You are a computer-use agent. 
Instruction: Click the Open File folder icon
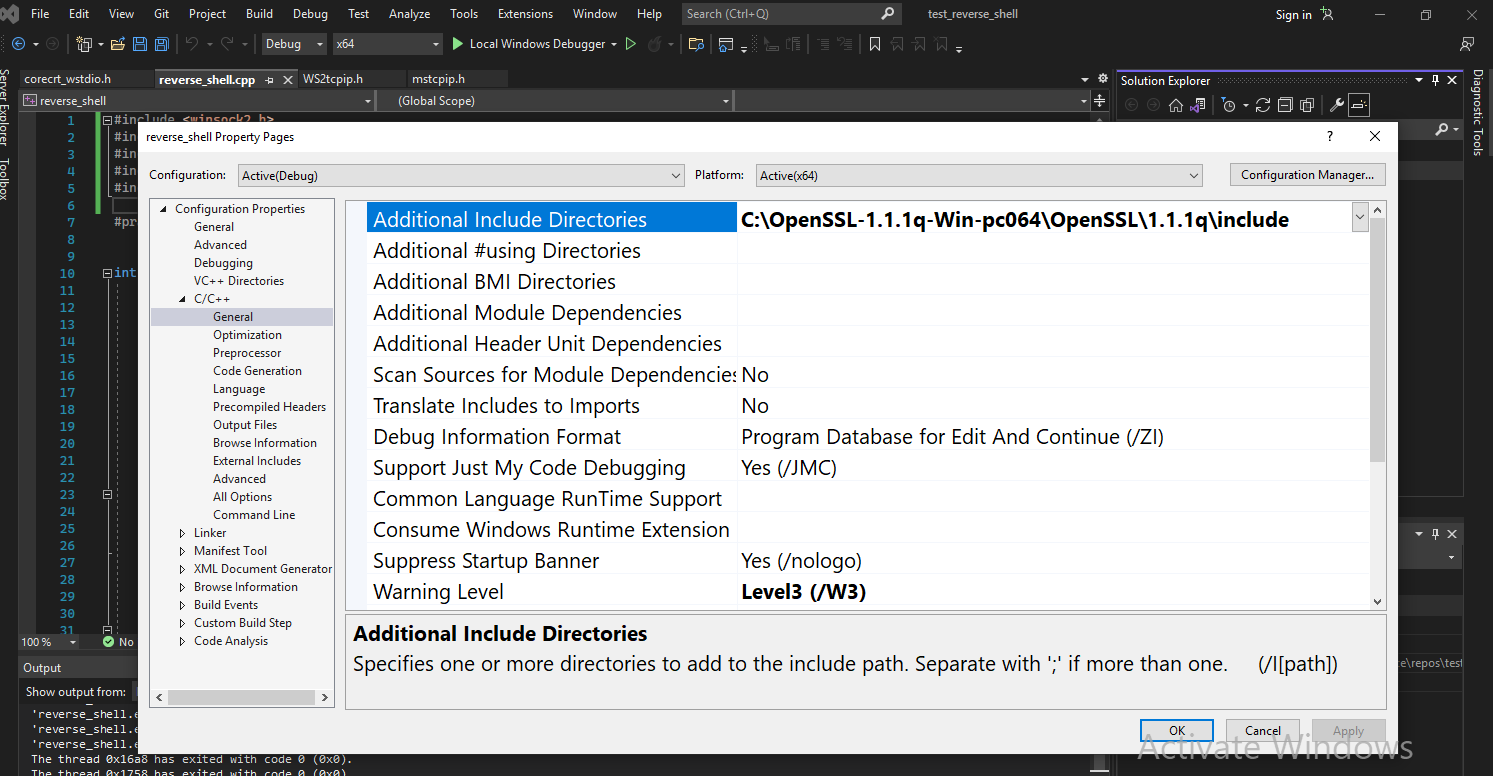tap(118, 44)
